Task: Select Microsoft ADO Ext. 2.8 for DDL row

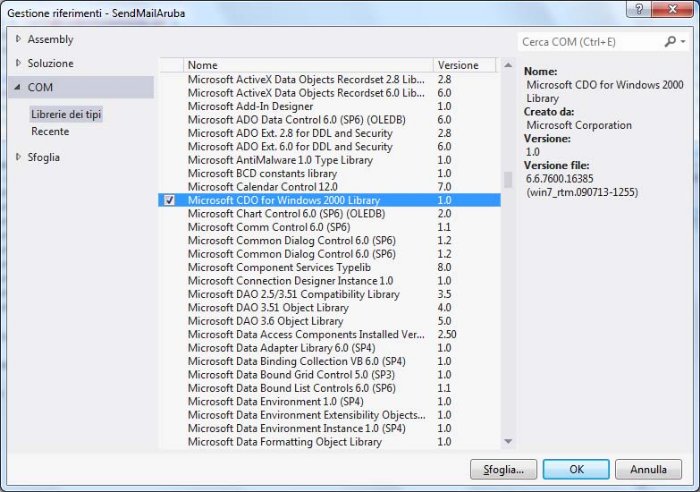Action: click(329, 133)
